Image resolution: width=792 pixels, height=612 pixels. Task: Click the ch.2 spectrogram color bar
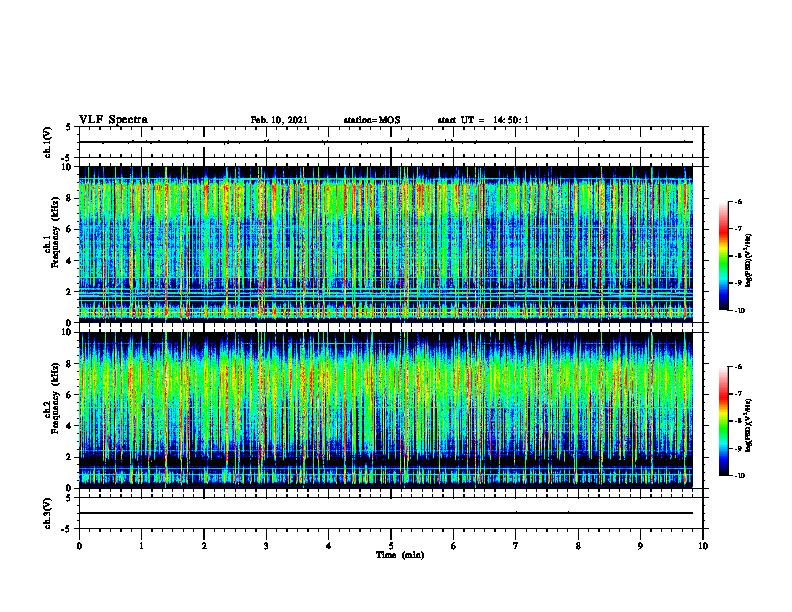723,421
